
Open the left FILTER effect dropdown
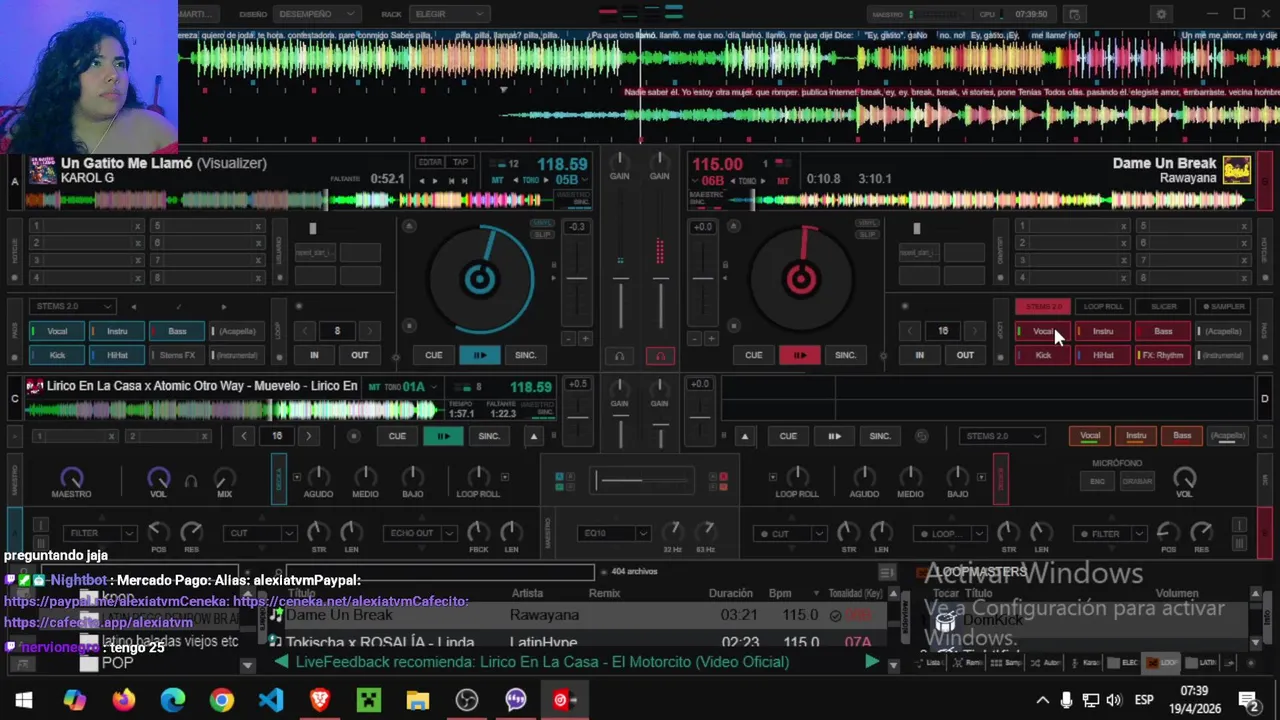[98, 533]
